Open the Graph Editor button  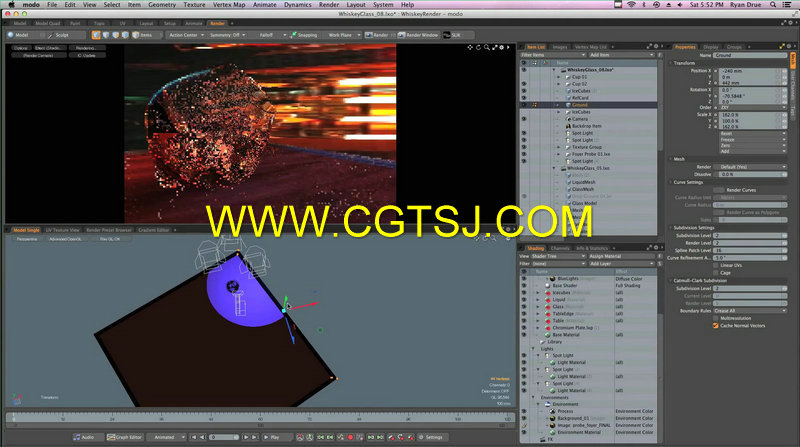(x=124, y=437)
